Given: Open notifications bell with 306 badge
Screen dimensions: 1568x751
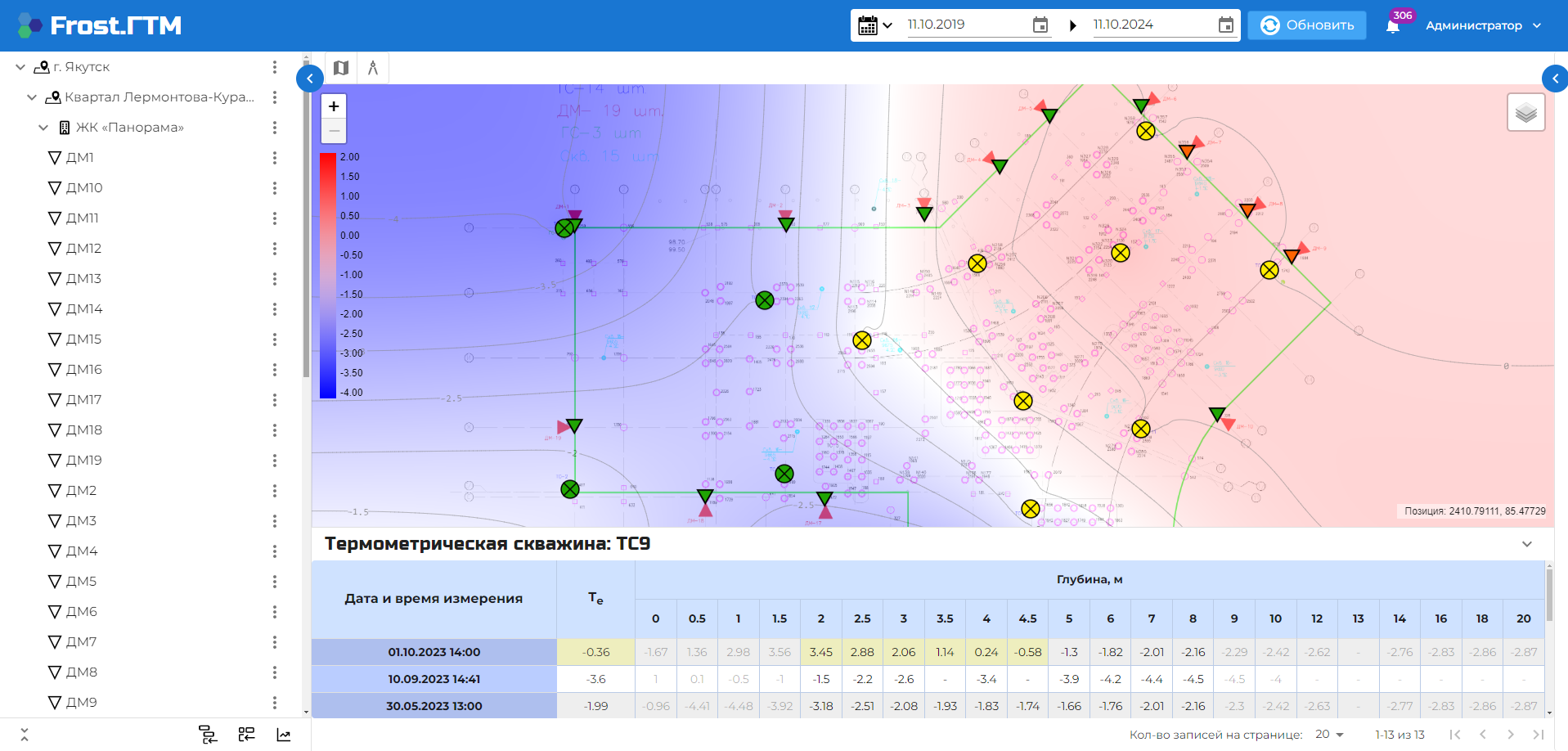Looking at the screenshot, I should (1393, 25).
